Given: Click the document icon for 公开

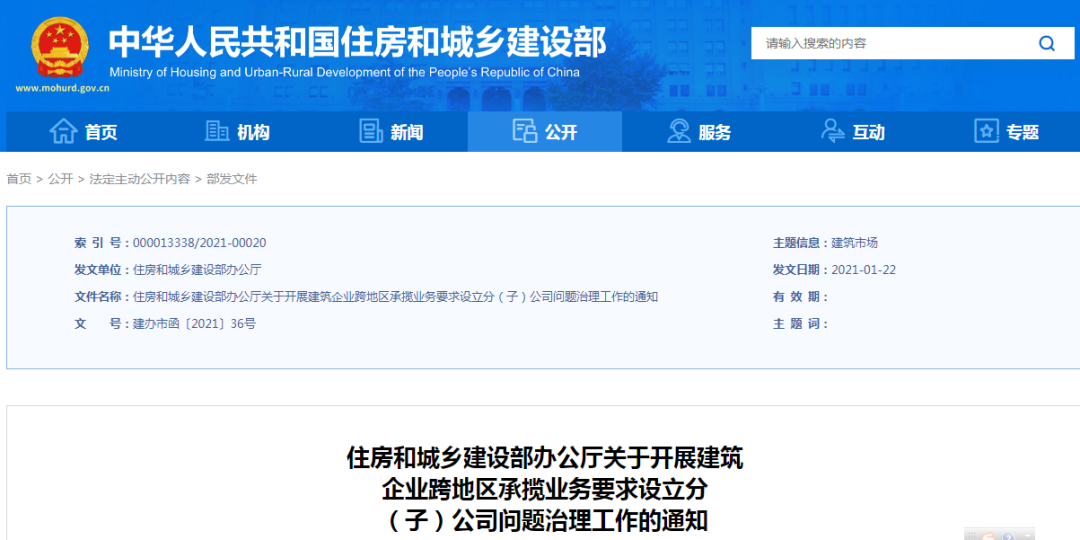Looking at the screenshot, I should 525,131.
